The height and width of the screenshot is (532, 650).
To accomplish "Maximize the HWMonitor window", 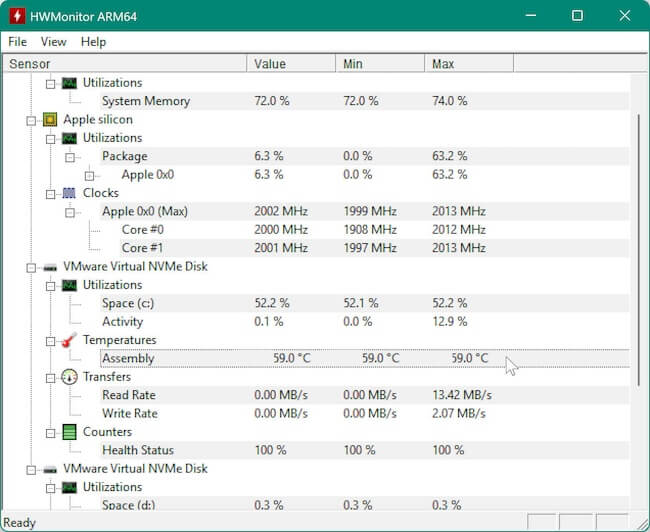I will coord(577,16).
